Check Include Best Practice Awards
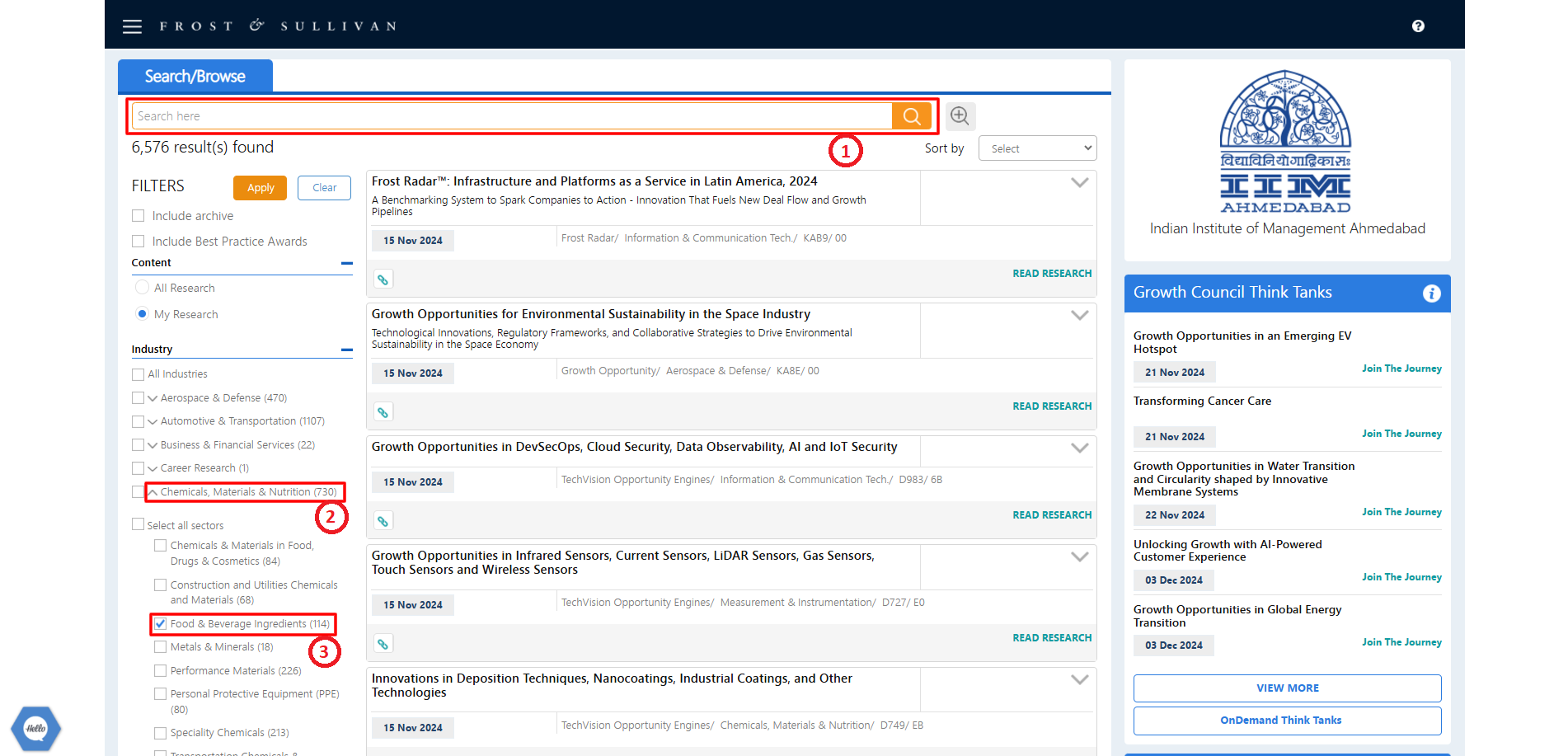 pyautogui.click(x=138, y=242)
